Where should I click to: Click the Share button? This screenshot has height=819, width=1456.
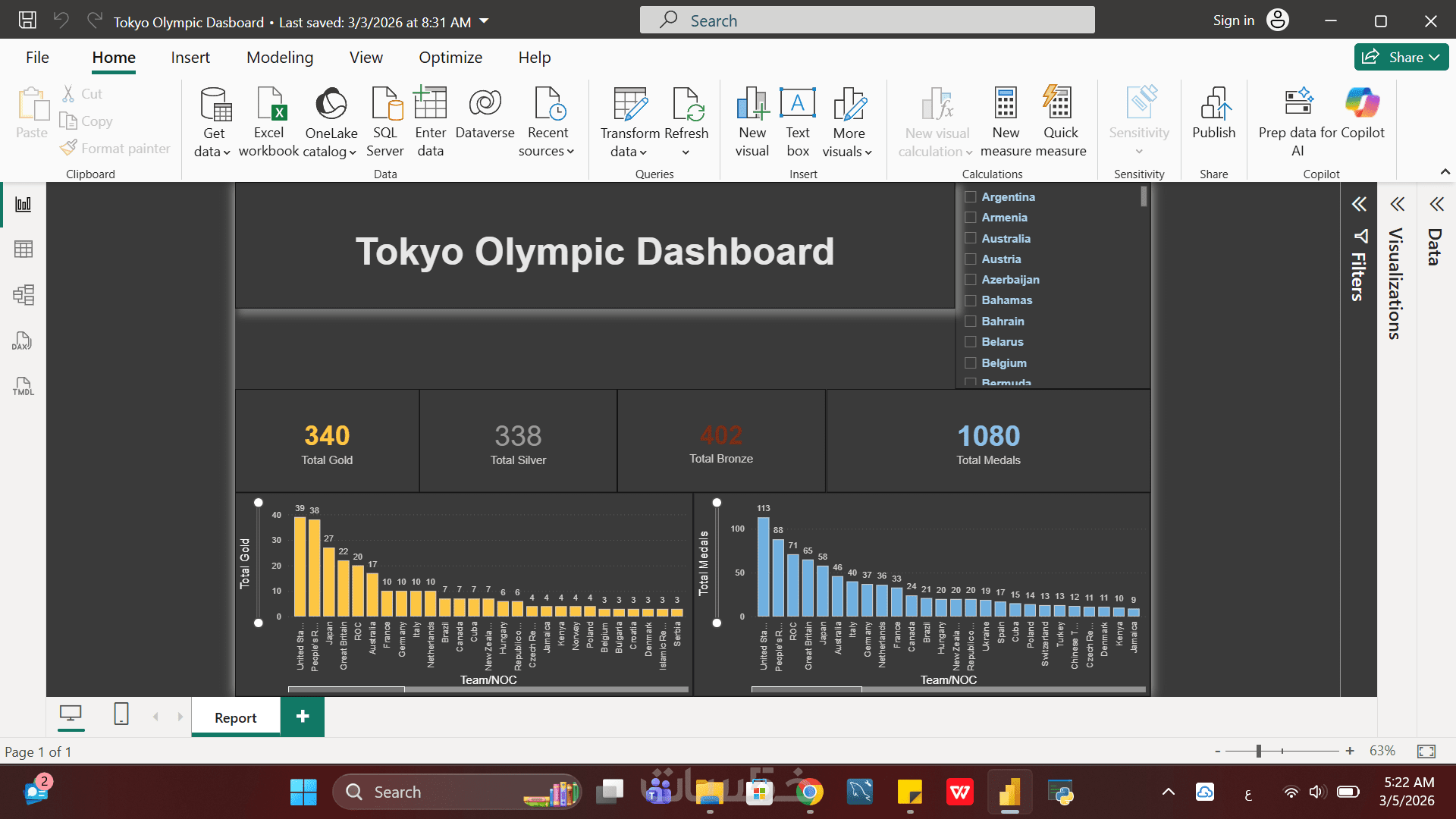(x=1400, y=58)
